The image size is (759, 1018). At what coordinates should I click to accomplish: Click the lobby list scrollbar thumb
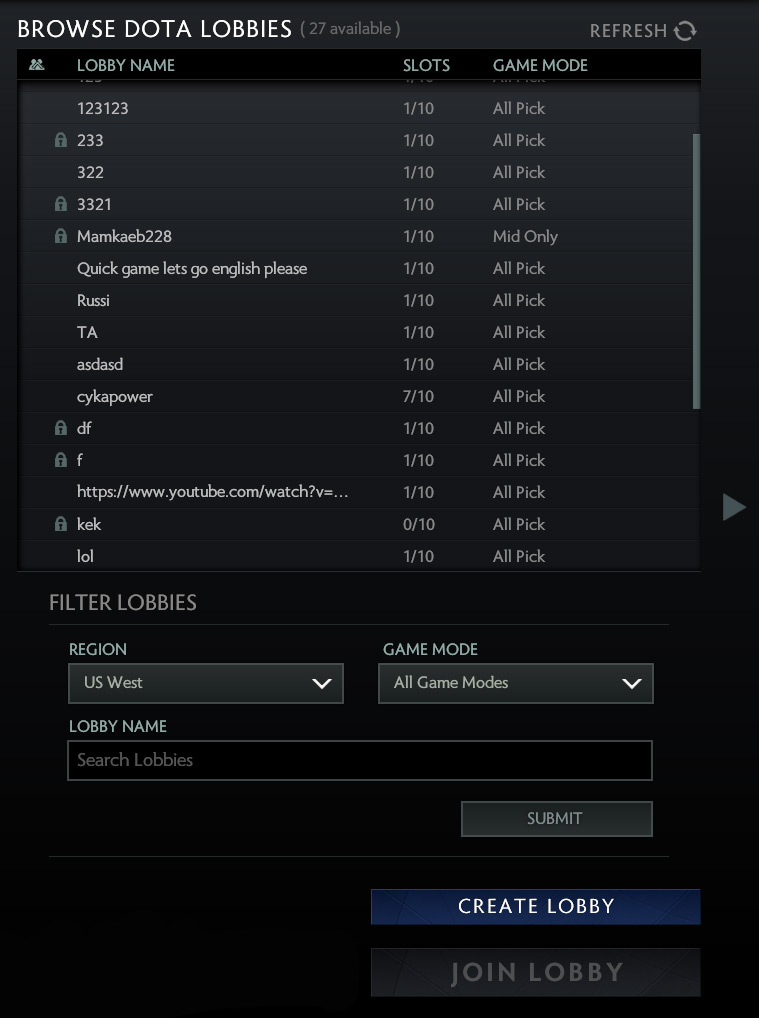(x=696, y=270)
